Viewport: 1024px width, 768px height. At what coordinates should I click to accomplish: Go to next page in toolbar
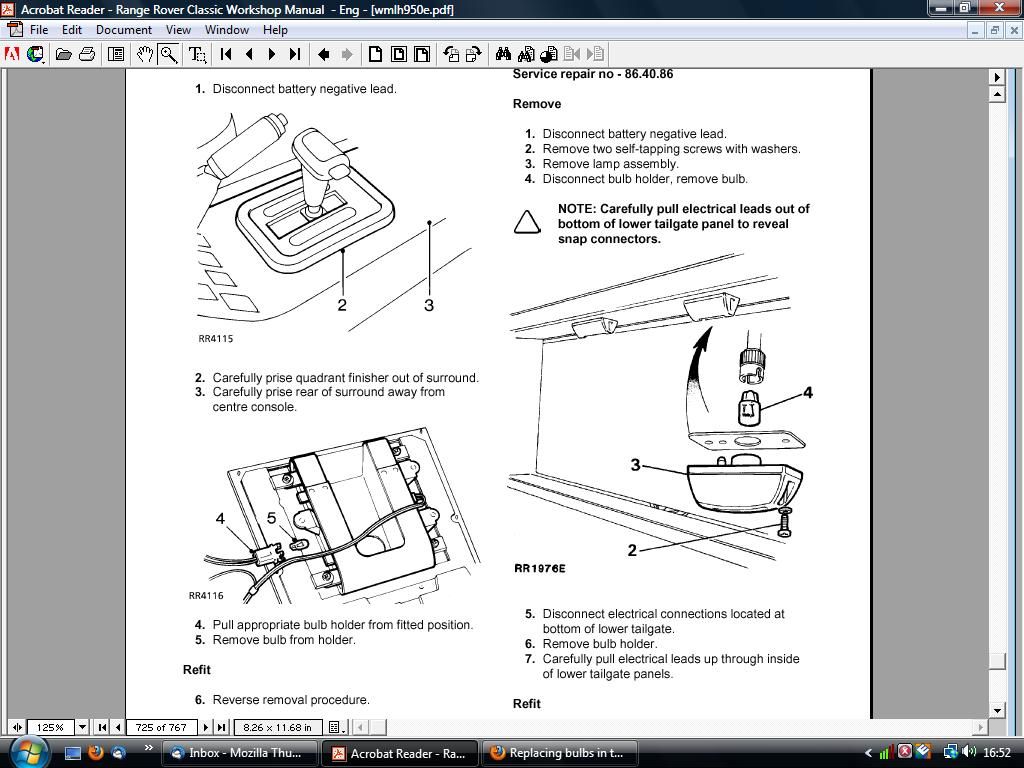(272, 54)
